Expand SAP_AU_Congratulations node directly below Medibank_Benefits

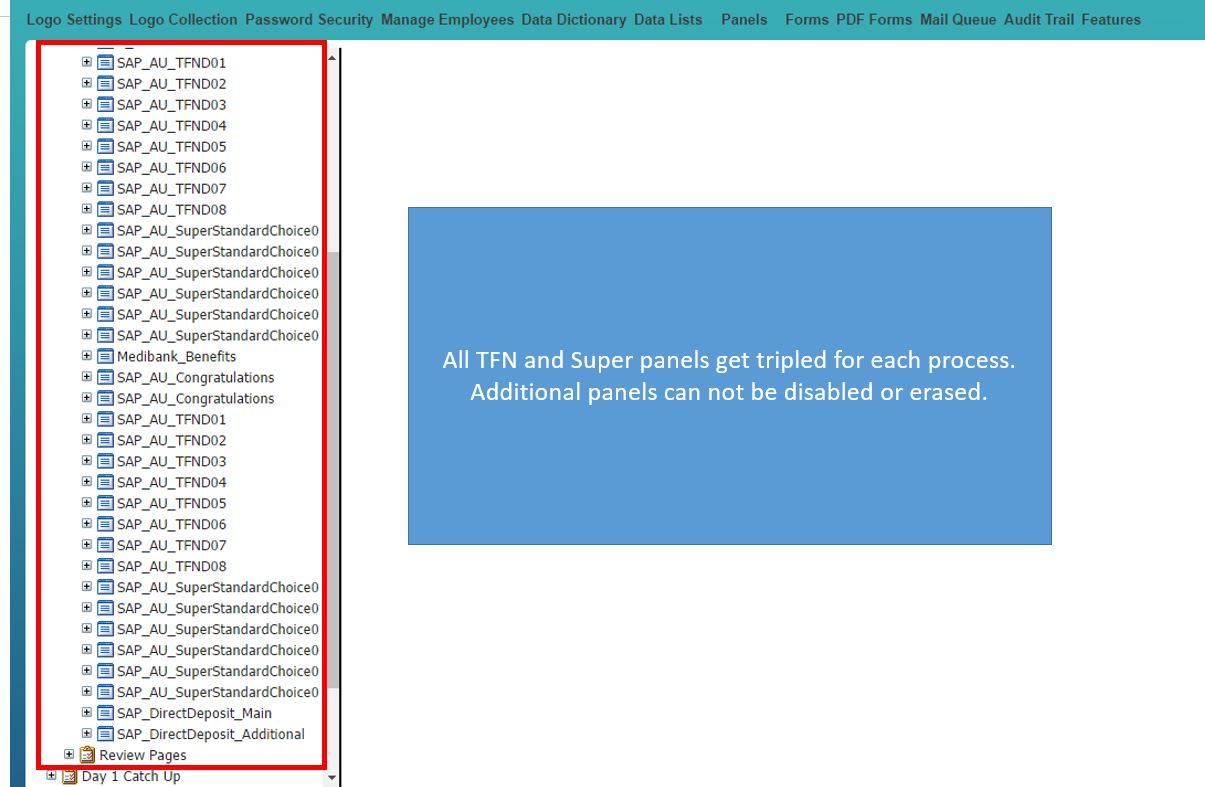pyautogui.click(x=87, y=377)
